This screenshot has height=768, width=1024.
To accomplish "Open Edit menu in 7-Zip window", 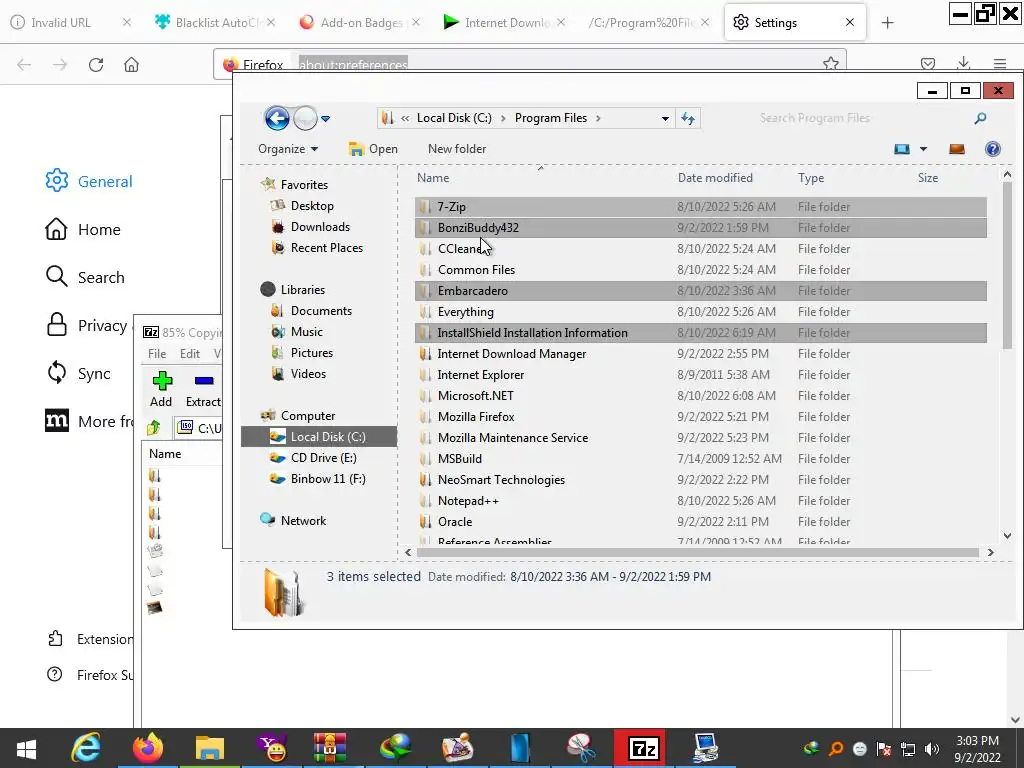I will pyautogui.click(x=189, y=353).
